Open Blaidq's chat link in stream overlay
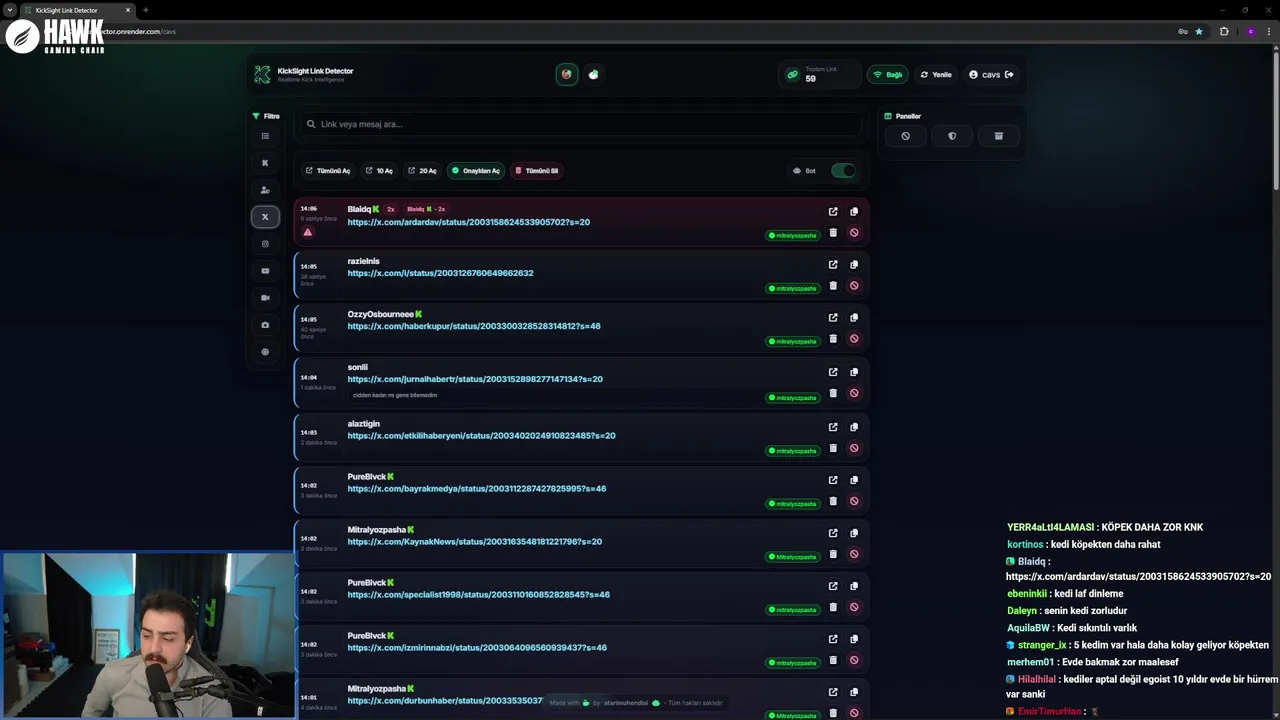 click(x=1138, y=577)
